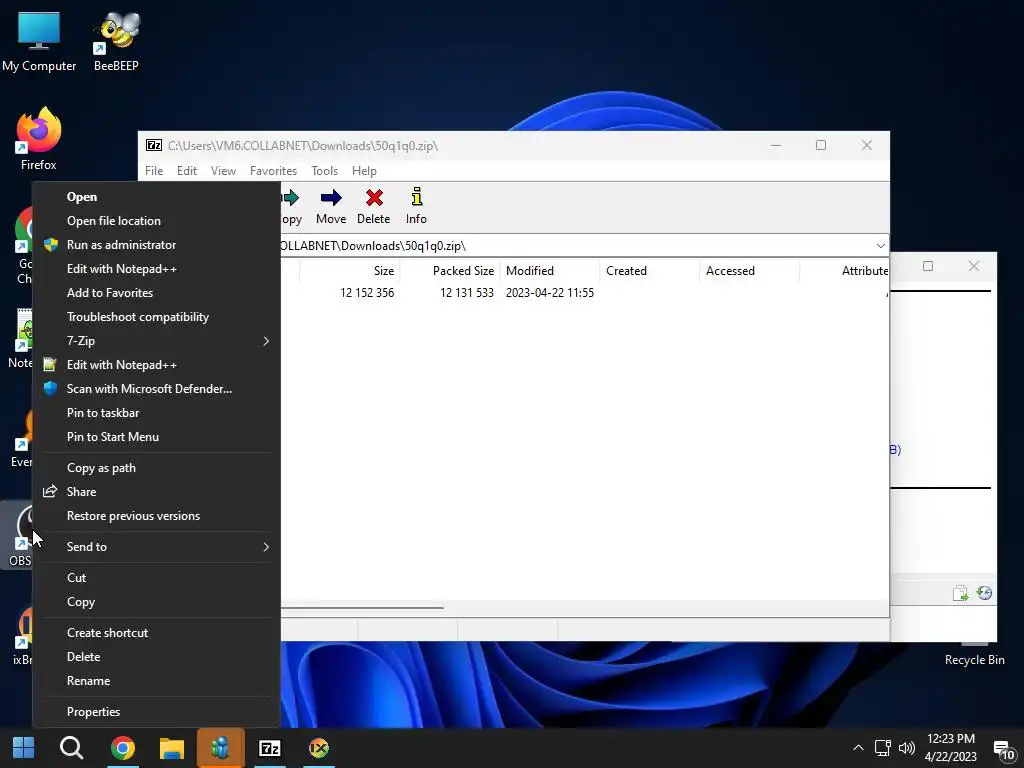Open Properties from the context menu

point(157,712)
